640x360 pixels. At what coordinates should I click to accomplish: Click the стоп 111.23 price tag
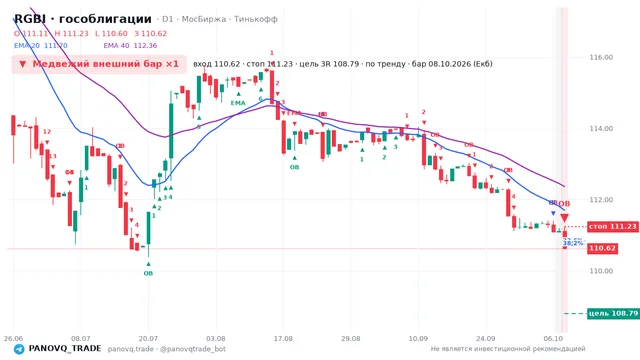click(613, 227)
